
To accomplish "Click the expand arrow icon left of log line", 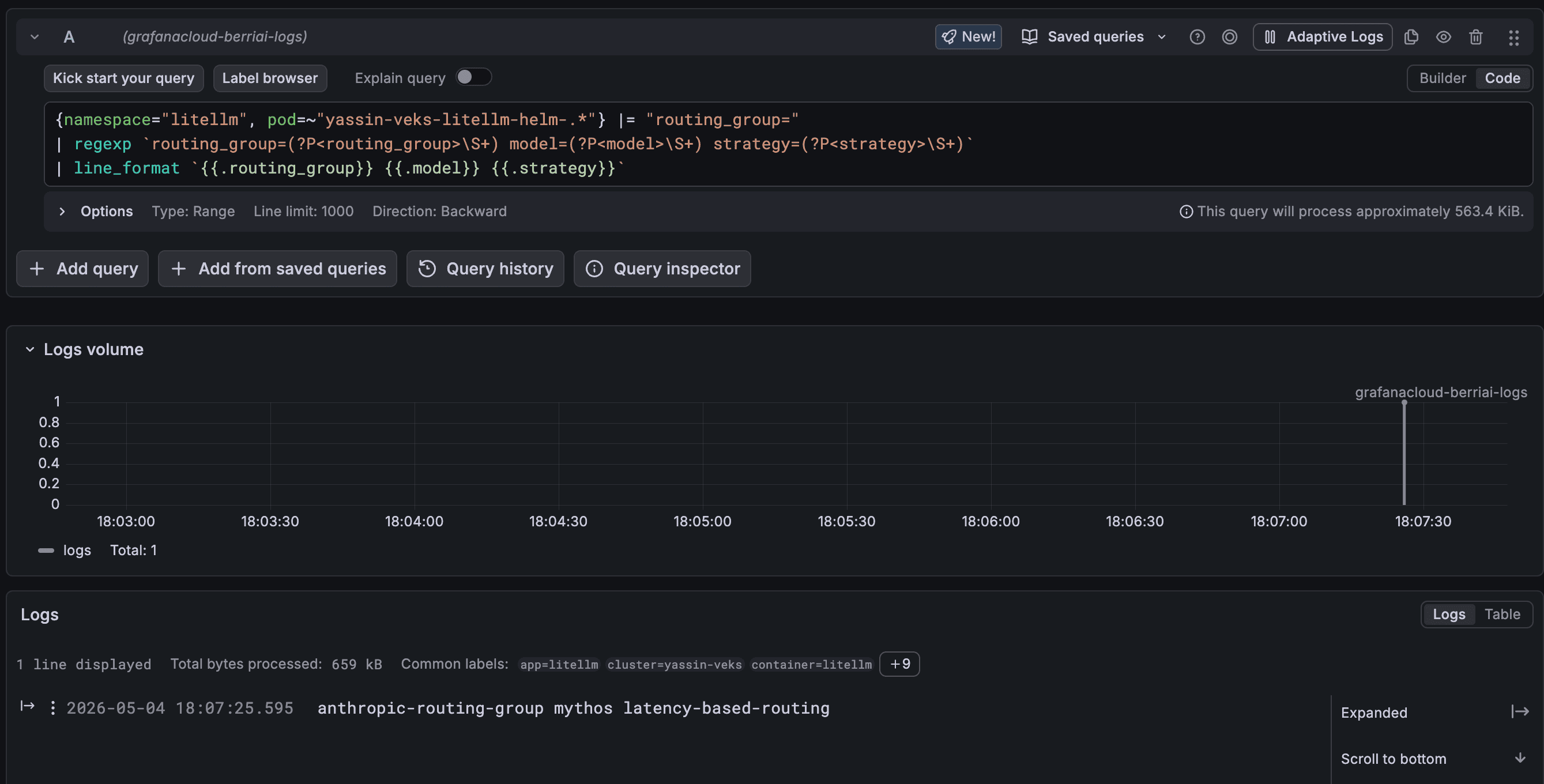I will click(27, 706).
